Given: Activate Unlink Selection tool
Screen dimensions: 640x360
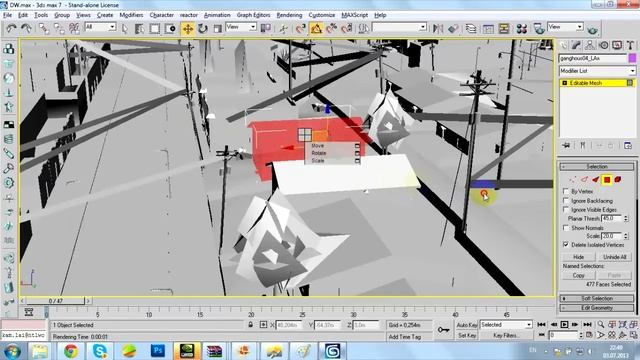Looking at the screenshot, I should coord(59,28).
